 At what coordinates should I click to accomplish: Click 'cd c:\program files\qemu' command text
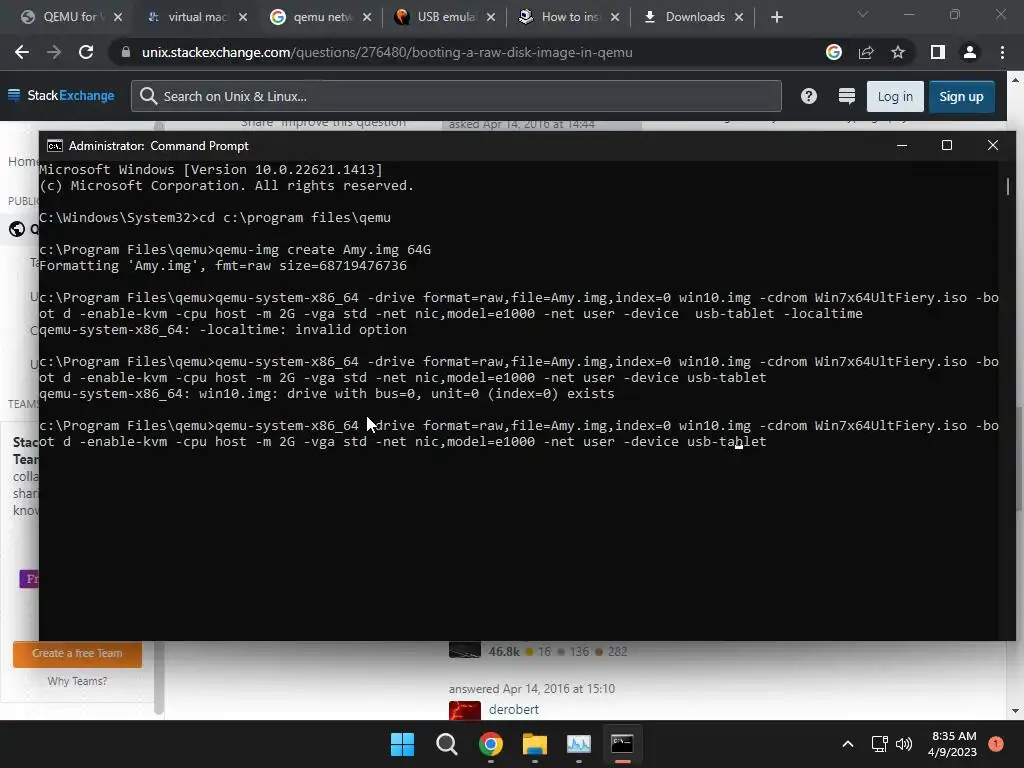[x=295, y=217]
